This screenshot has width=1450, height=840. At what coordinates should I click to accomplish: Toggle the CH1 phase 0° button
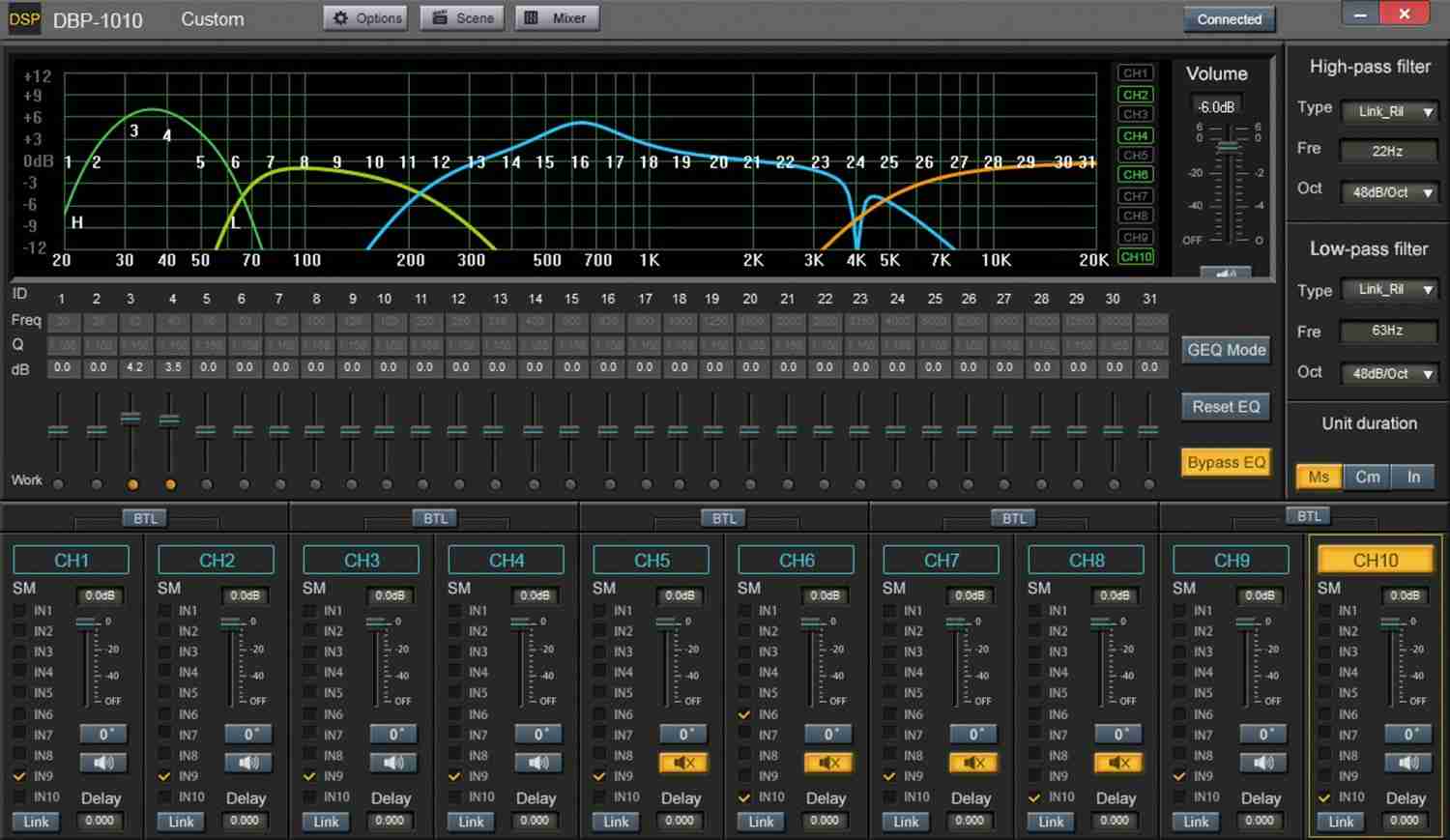[x=103, y=734]
